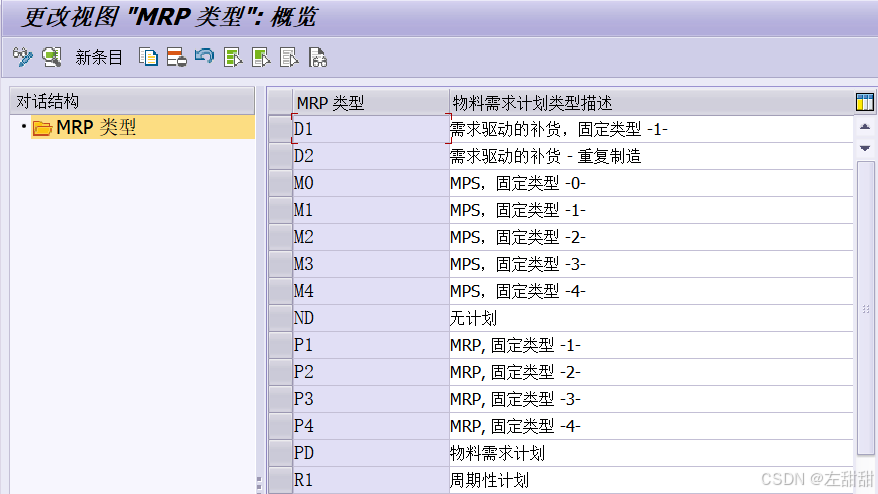
Task: Select row marker for D2
Action: click(x=280, y=156)
